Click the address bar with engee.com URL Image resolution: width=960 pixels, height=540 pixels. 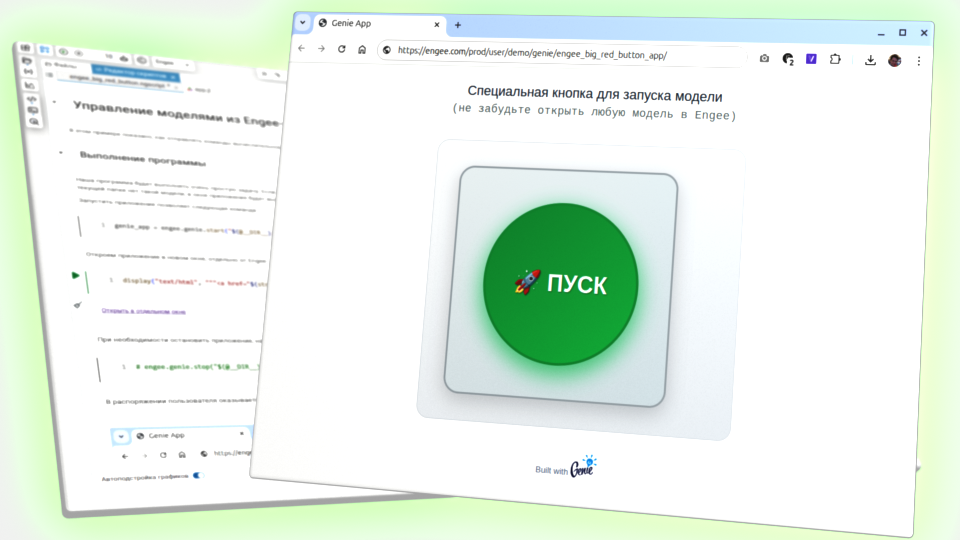click(562, 54)
